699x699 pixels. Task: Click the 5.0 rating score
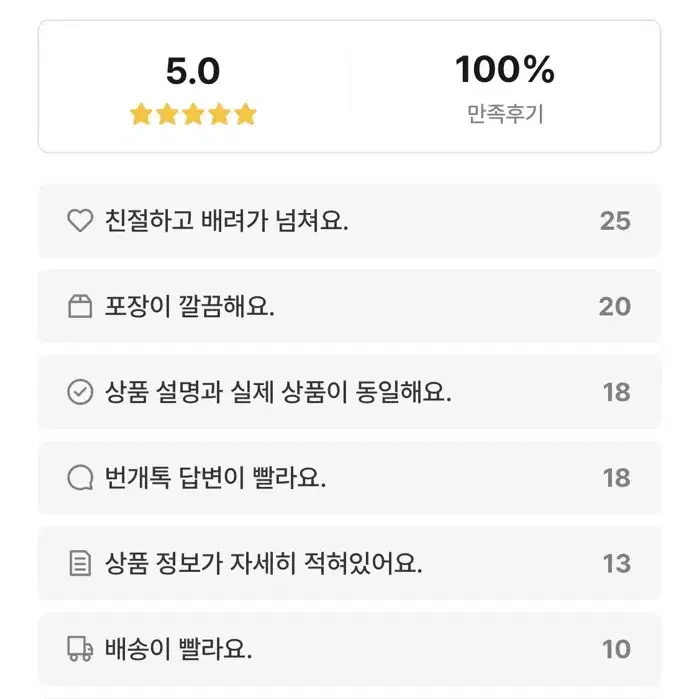click(193, 71)
